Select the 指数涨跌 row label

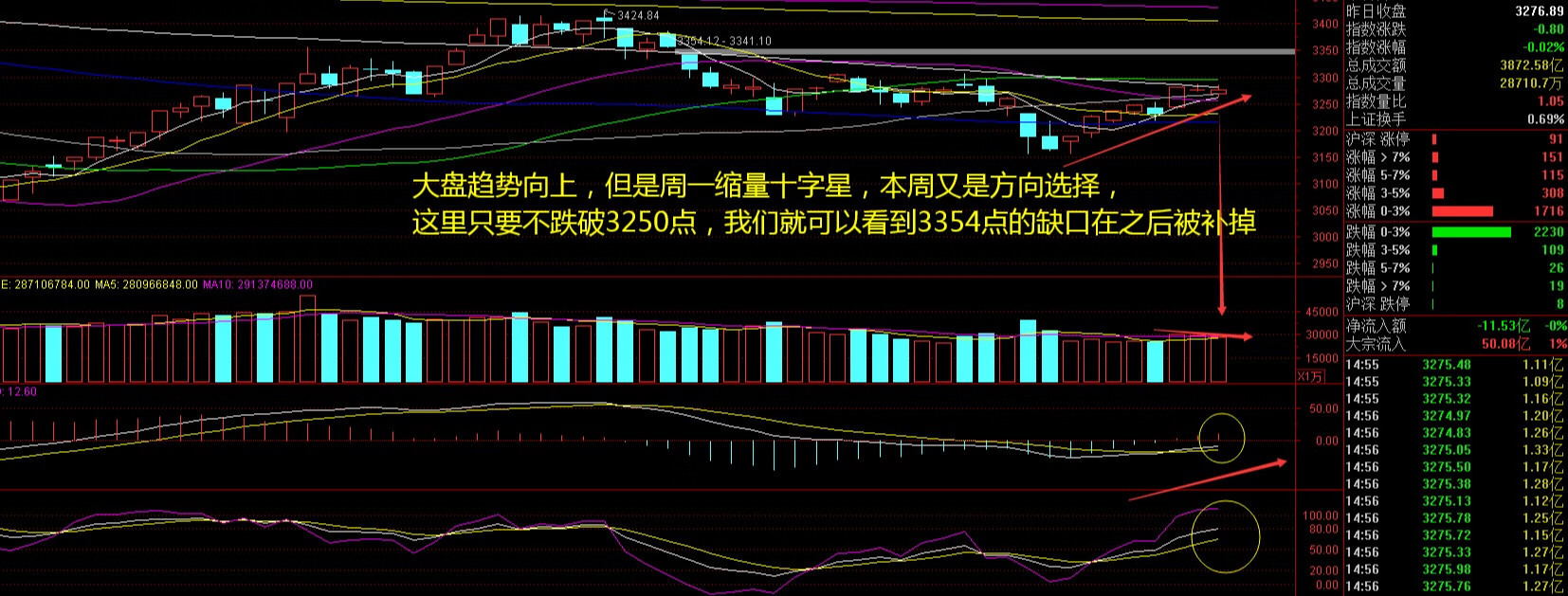click(1377, 29)
